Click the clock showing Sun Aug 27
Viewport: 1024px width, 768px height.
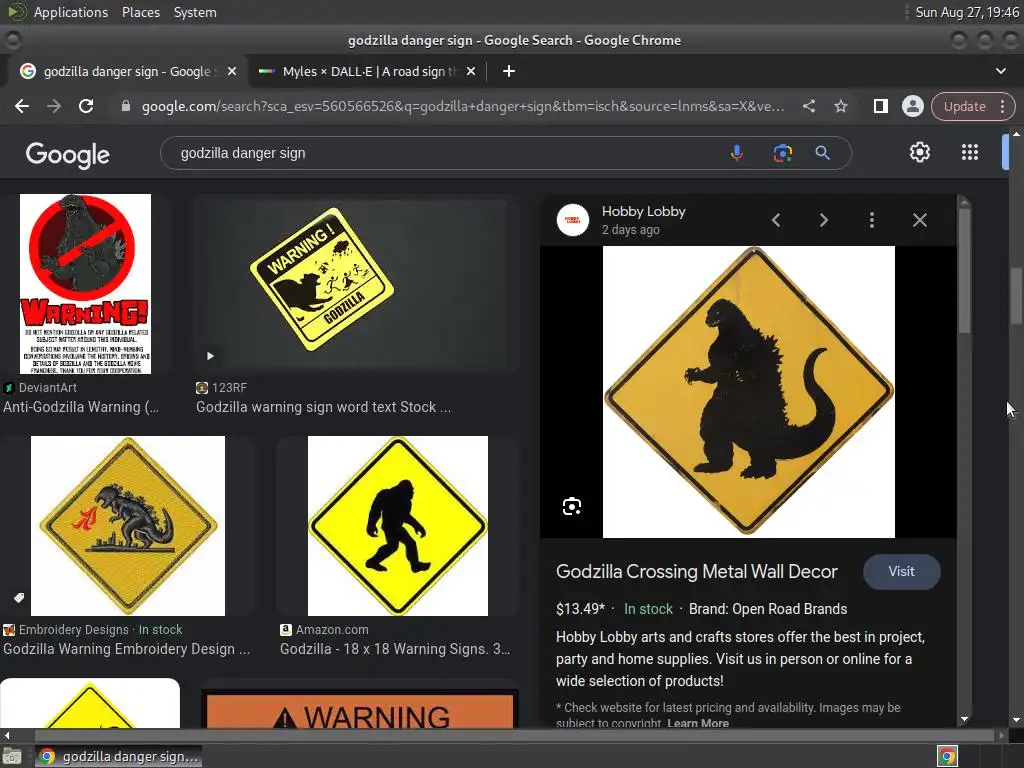[967, 12]
